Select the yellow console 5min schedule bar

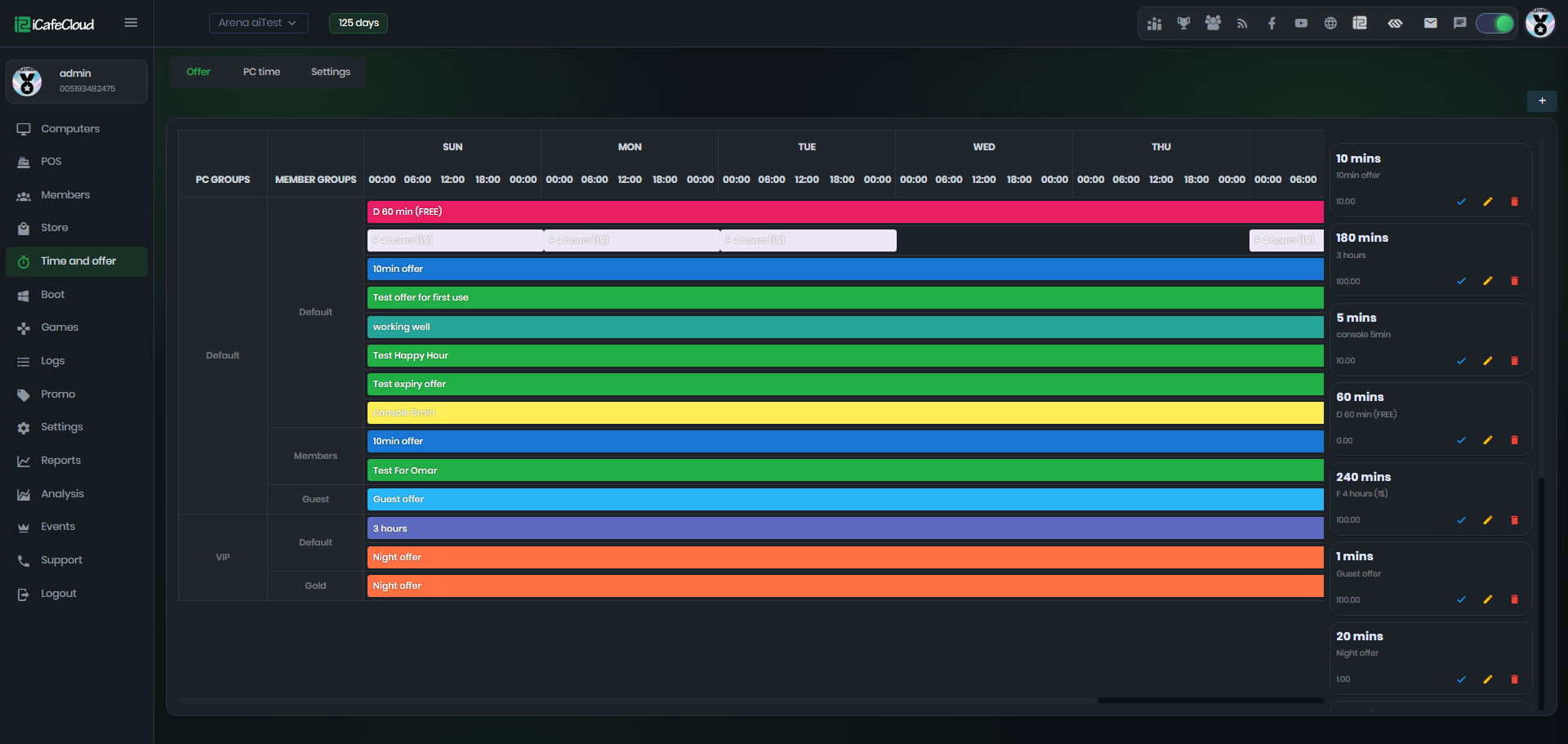tap(845, 413)
